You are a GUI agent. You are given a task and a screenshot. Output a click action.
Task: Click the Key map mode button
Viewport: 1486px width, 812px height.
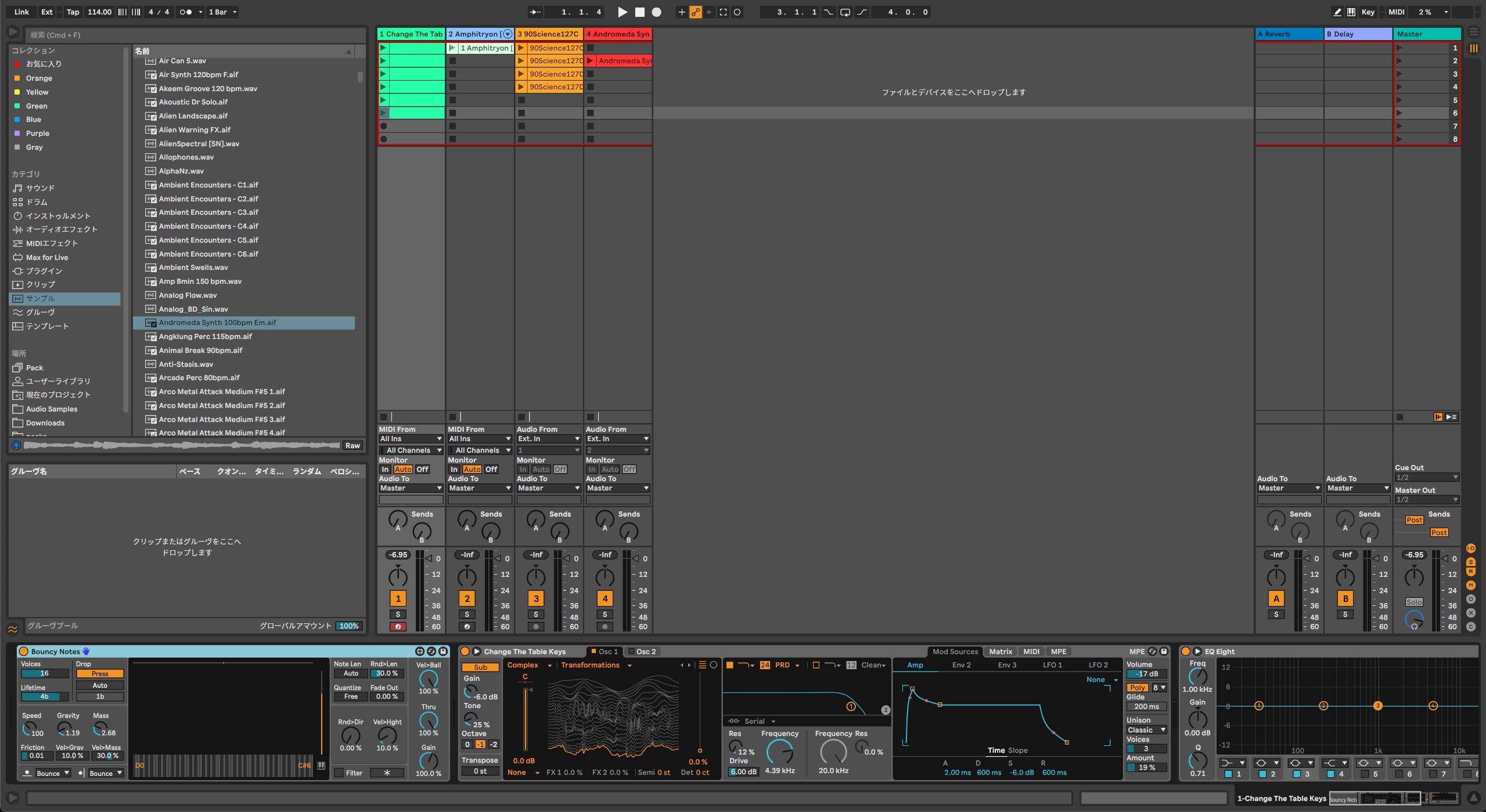pyautogui.click(x=1368, y=12)
